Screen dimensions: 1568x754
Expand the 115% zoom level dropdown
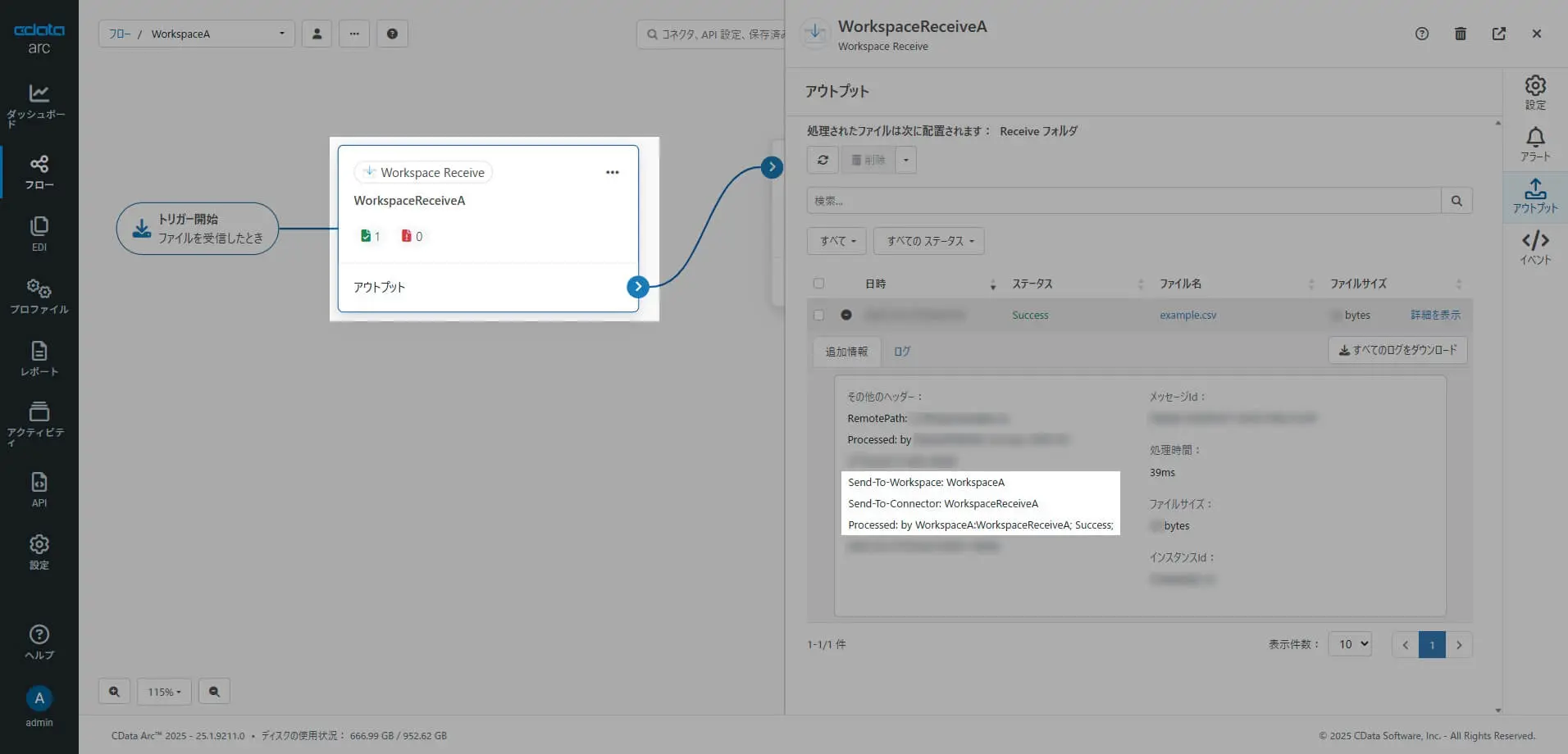(x=164, y=692)
